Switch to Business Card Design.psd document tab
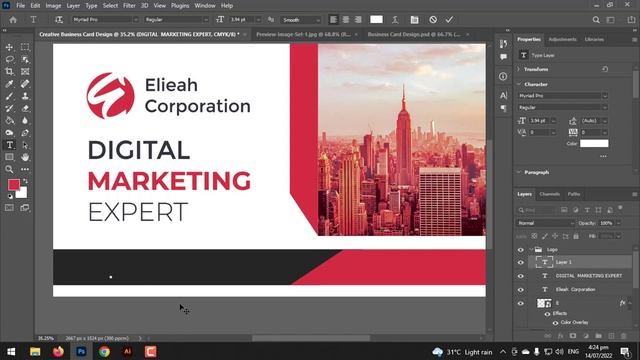This screenshot has width=640, height=360. [x=414, y=35]
